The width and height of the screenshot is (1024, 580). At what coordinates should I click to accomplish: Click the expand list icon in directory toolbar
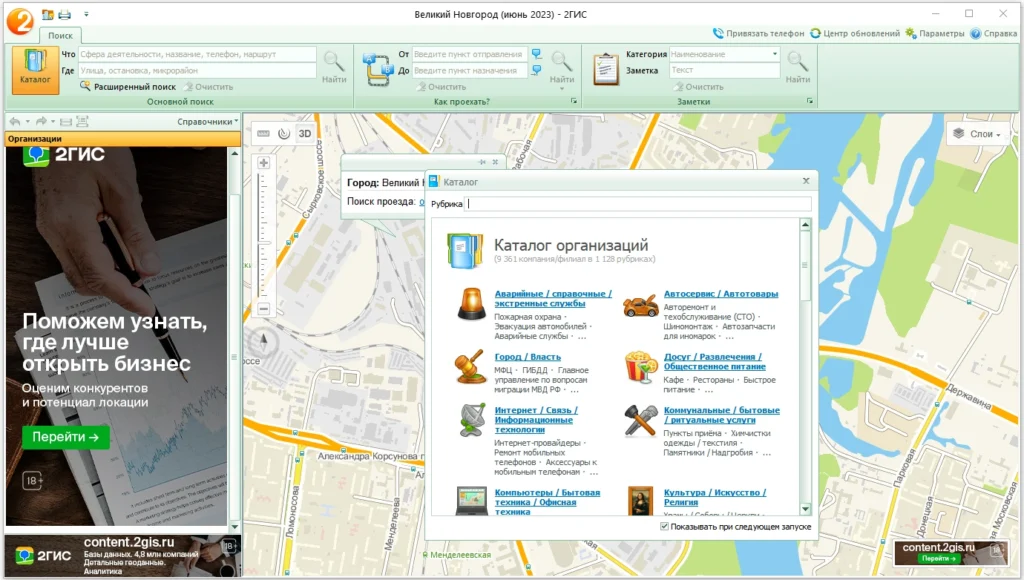82,121
